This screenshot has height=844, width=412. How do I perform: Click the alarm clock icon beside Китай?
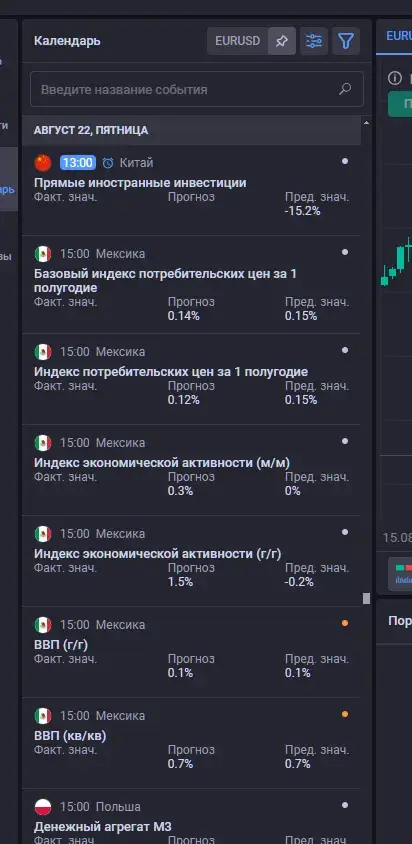pos(108,163)
